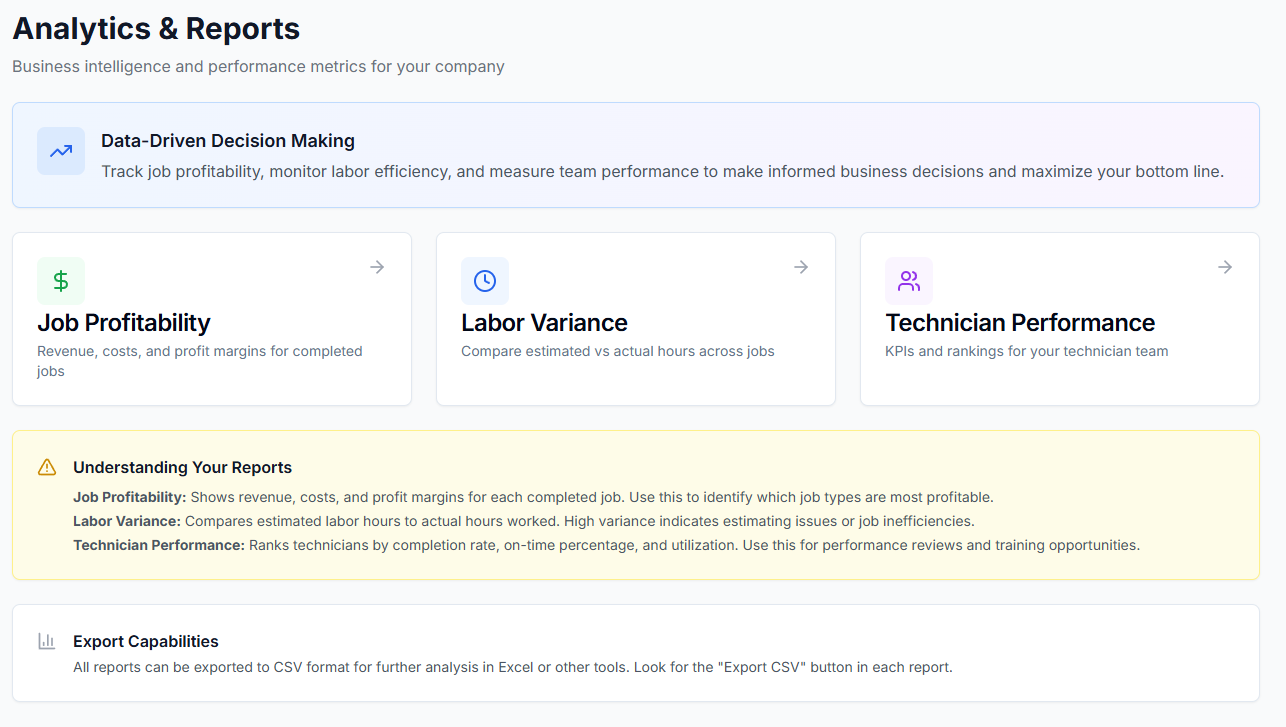Open Job Profitability via its arrow icon
Screen dimensions: 1286x727
point(377,267)
